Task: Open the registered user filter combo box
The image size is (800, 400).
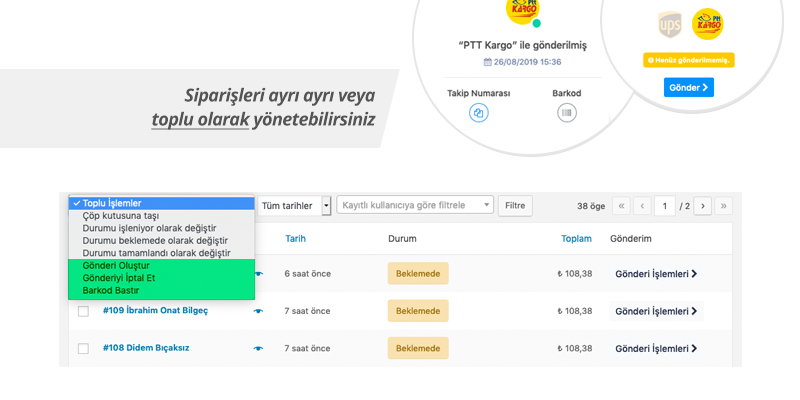Action: [x=415, y=205]
